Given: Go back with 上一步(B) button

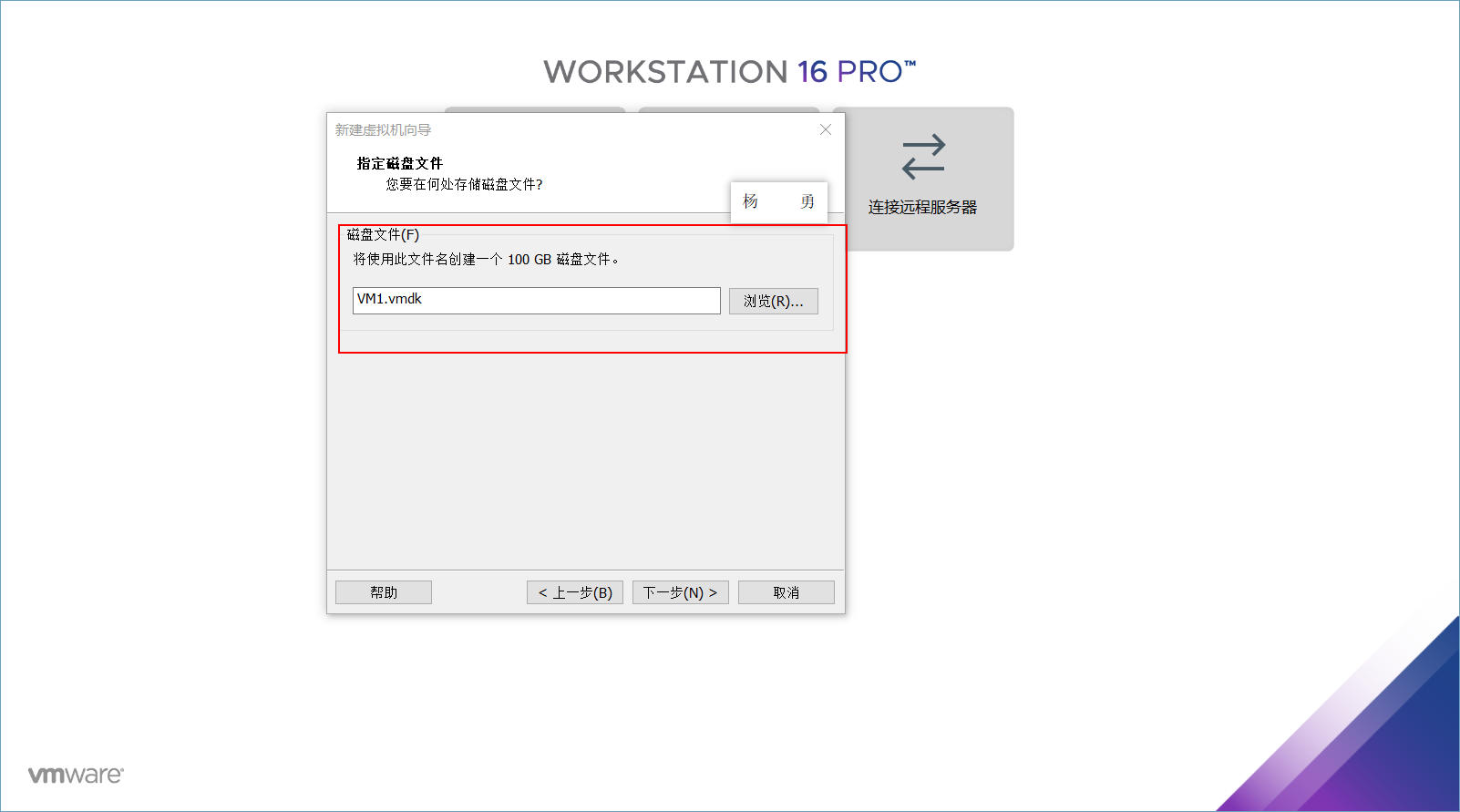Looking at the screenshot, I should pyautogui.click(x=575, y=592).
